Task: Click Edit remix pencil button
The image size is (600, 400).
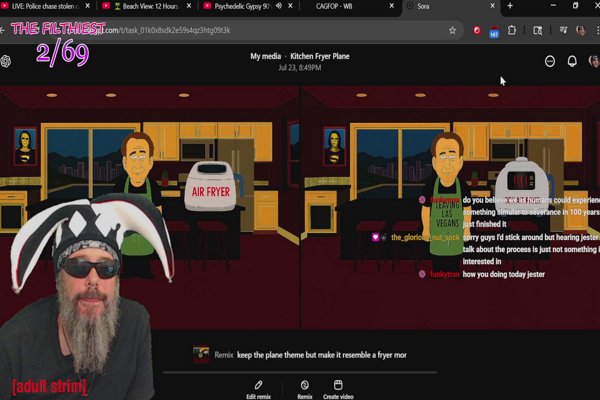Action: click(258, 390)
